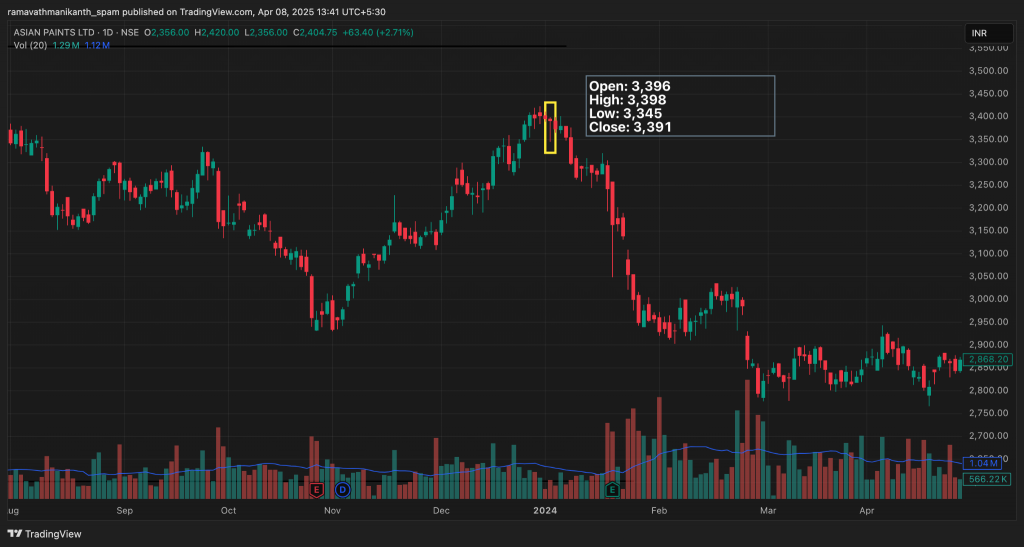The image size is (1024, 547).
Task: Click the Nov label on the time axis
Action: tap(332, 510)
